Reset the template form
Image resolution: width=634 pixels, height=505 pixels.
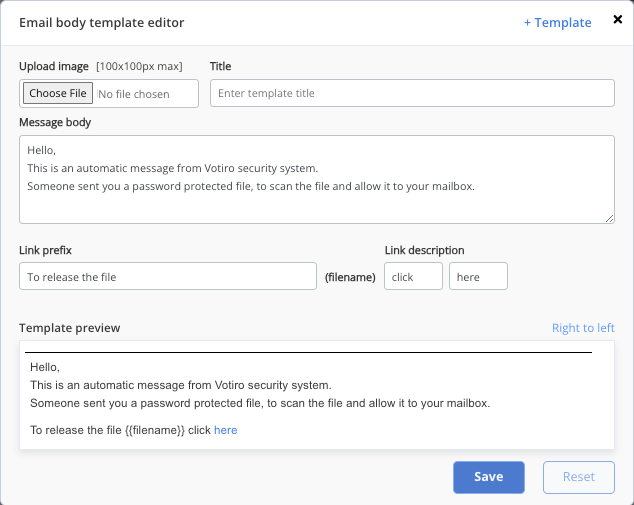coord(579,477)
